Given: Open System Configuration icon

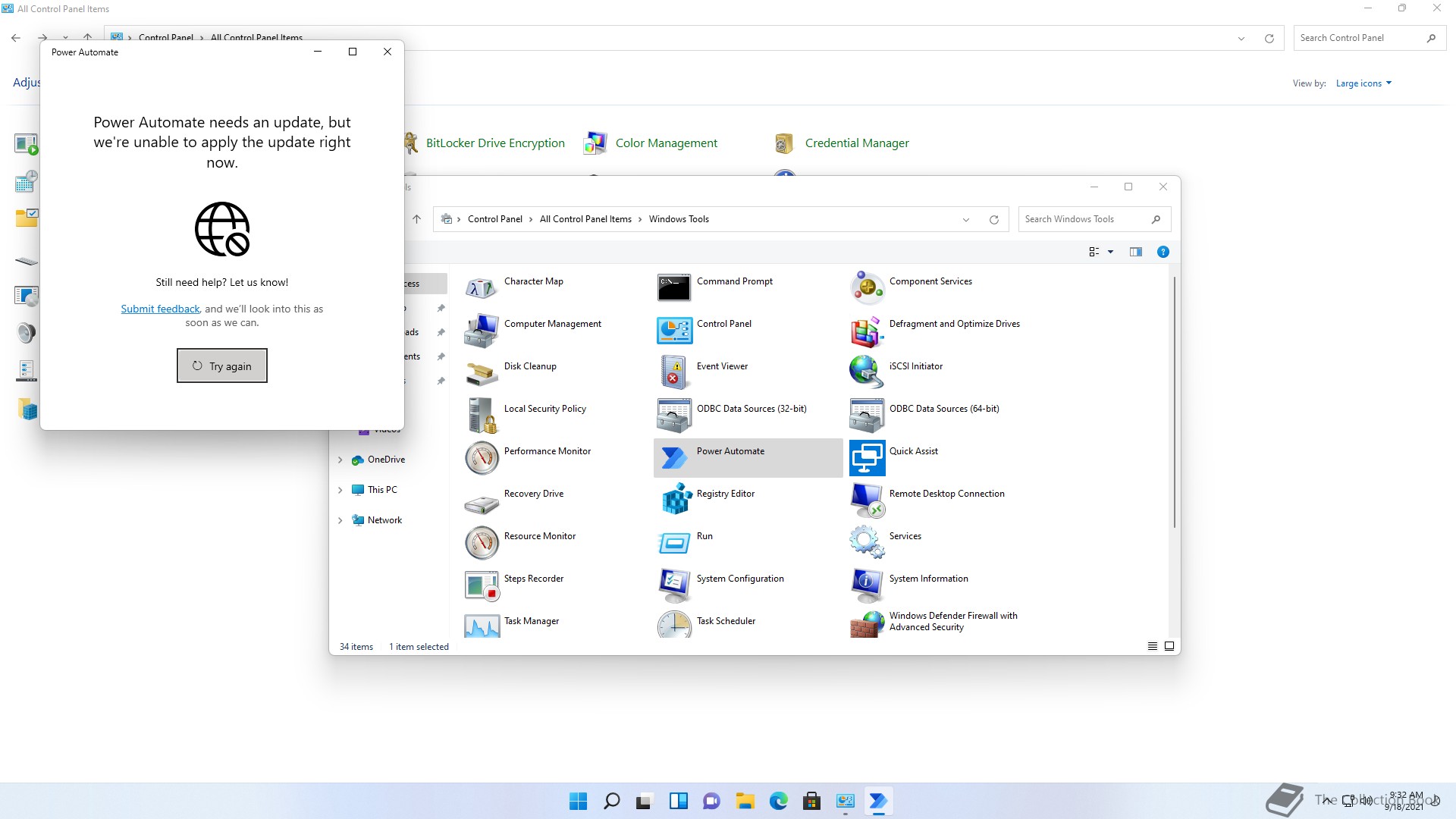Looking at the screenshot, I should click(674, 585).
